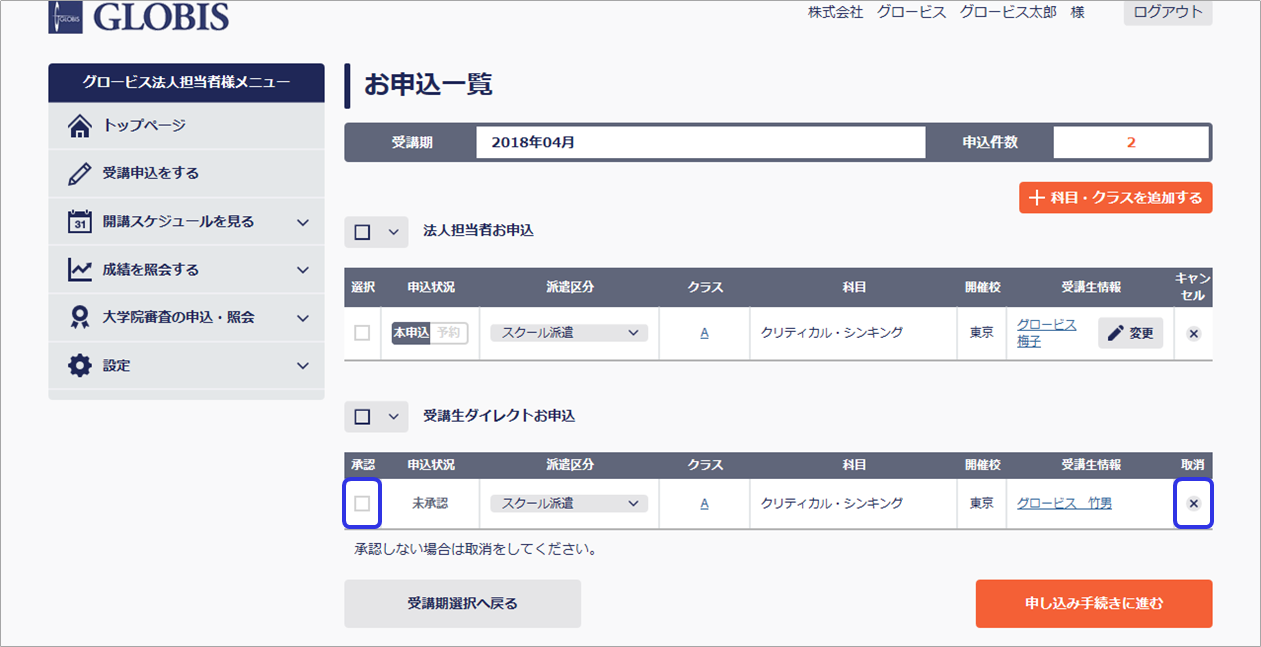Image resolution: width=1261 pixels, height=647 pixels.
Task: Click 科目・クラスを追加する button
Action: (x=1116, y=198)
